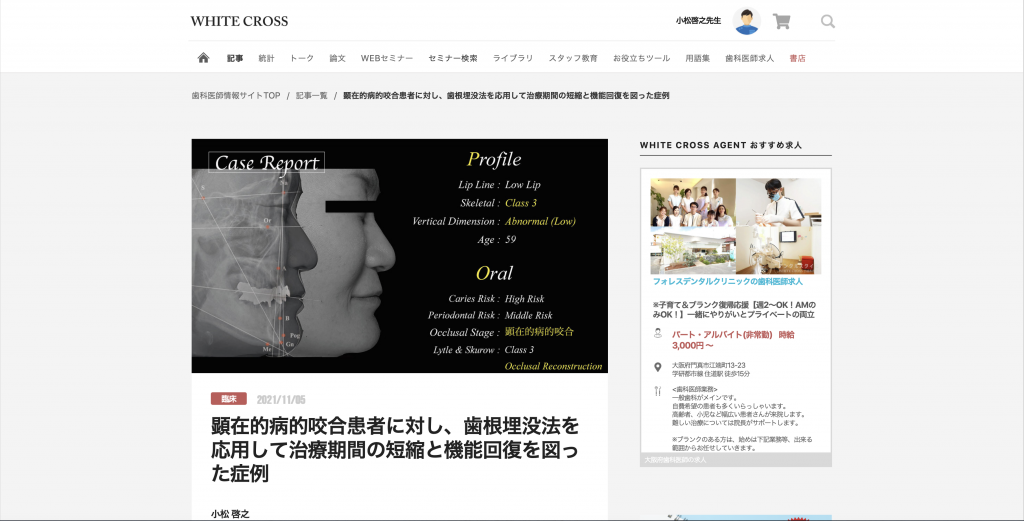Image resolution: width=1024 pixels, height=521 pixels.
Task: Click the パート・アルバイト 時給3,000円 text
Action: coord(733,339)
